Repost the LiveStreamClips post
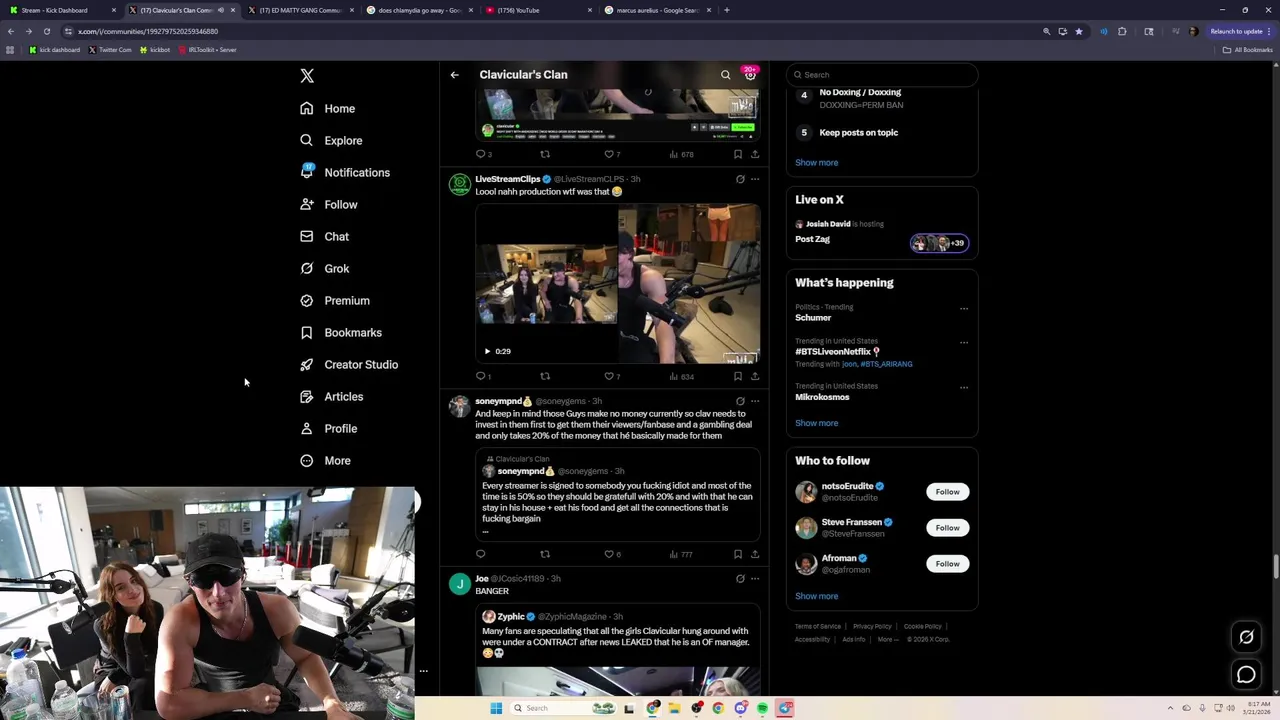The height and width of the screenshot is (720, 1280). tap(545, 376)
